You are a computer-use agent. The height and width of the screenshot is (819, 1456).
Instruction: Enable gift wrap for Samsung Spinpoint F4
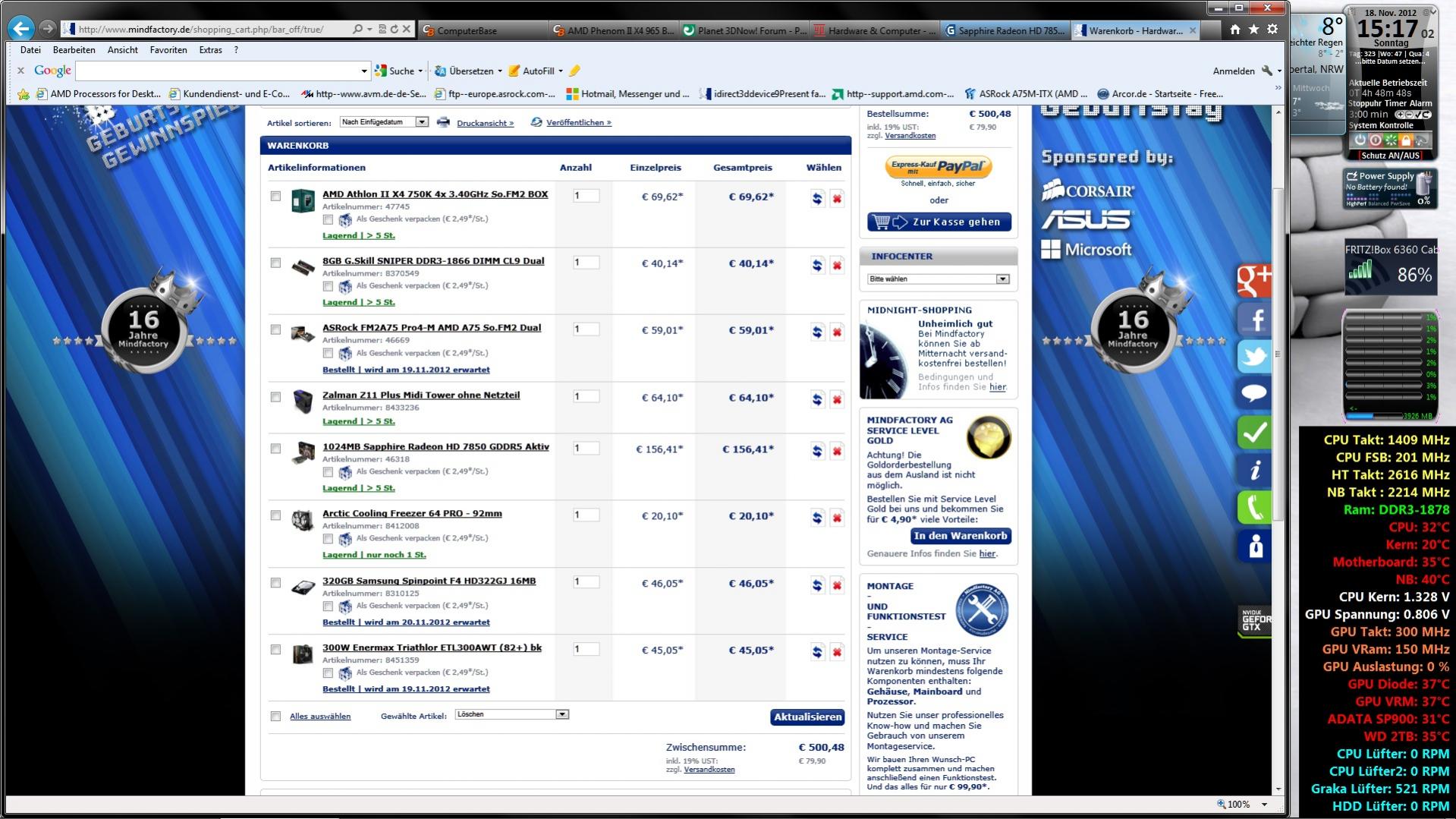(328, 606)
